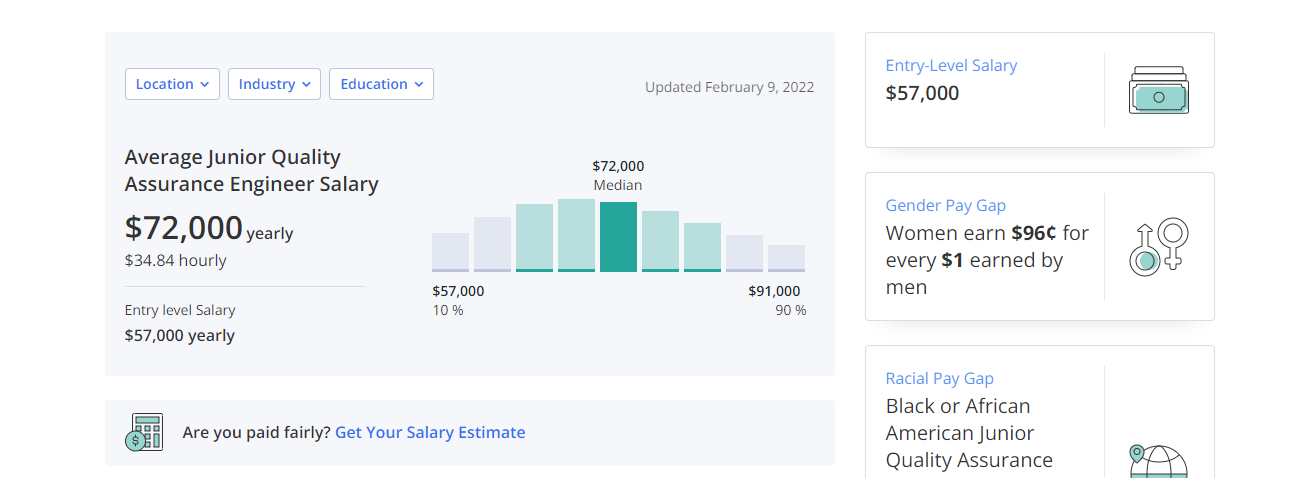Open the Location filter dropdown

pyautogui.click(x=172, y=84)
